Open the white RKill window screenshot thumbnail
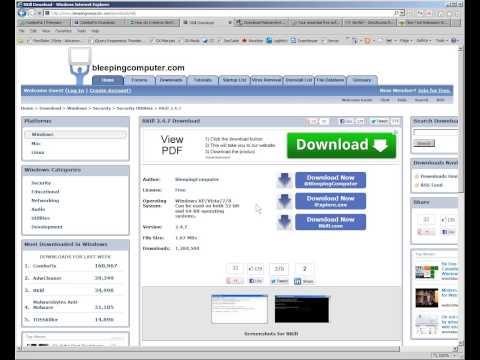Image resolution: width=480 pixels, height=360 pixels. (x=239, y=309)
